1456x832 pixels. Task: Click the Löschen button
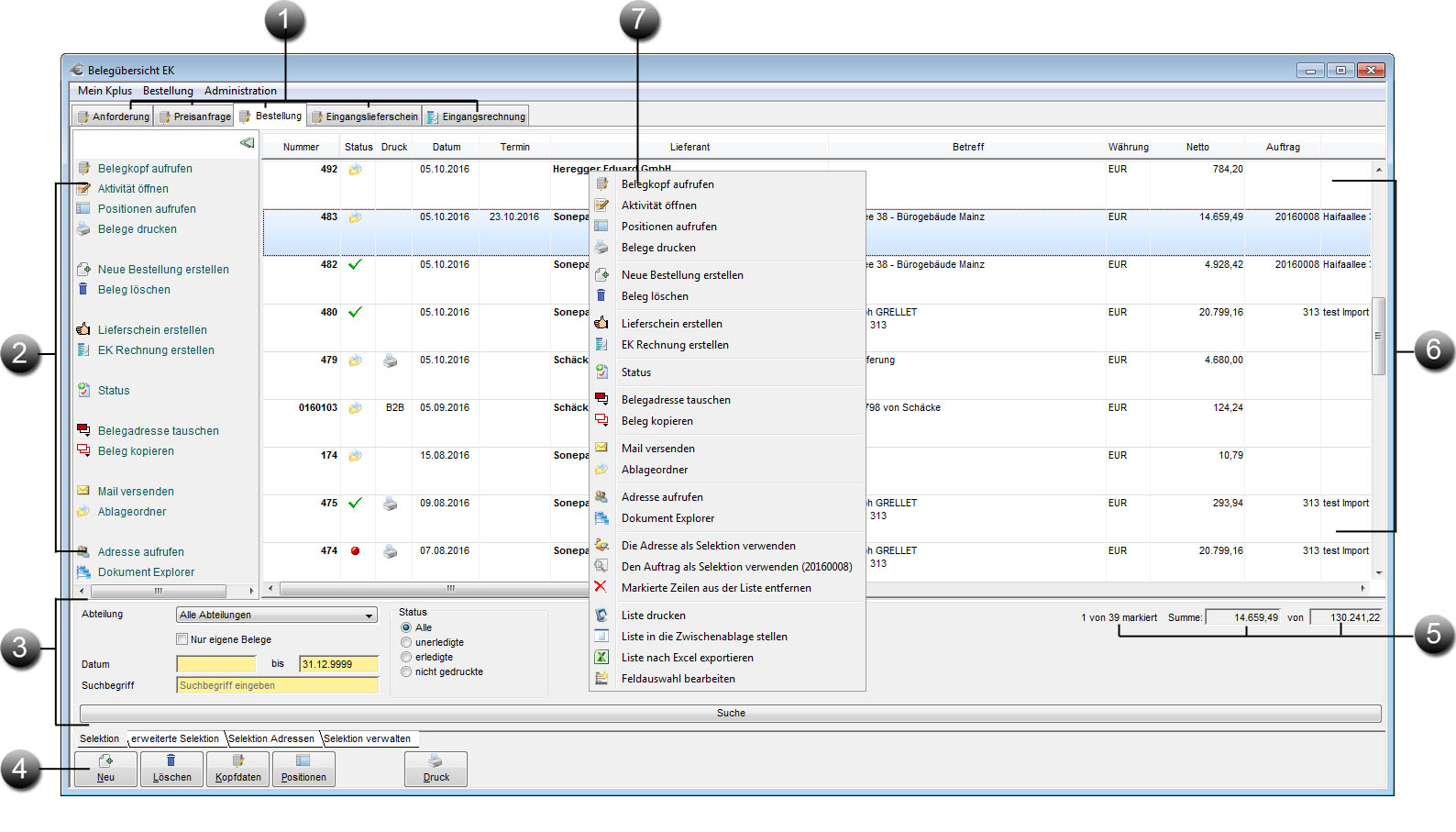pos(172,769)
